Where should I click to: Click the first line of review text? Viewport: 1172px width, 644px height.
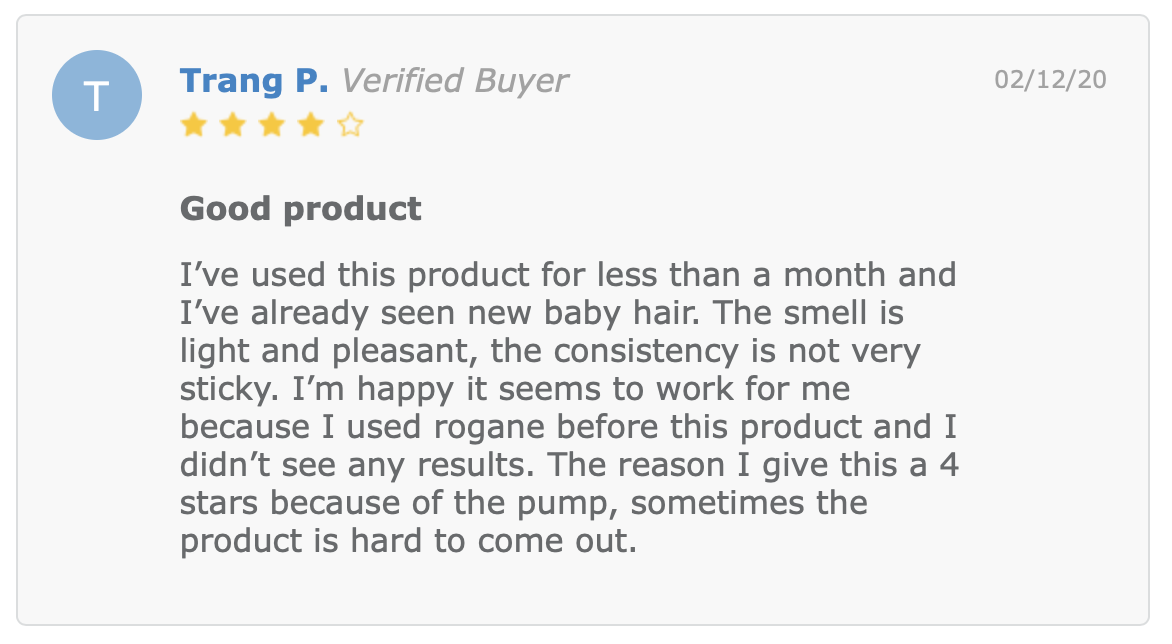click(568, 275)
